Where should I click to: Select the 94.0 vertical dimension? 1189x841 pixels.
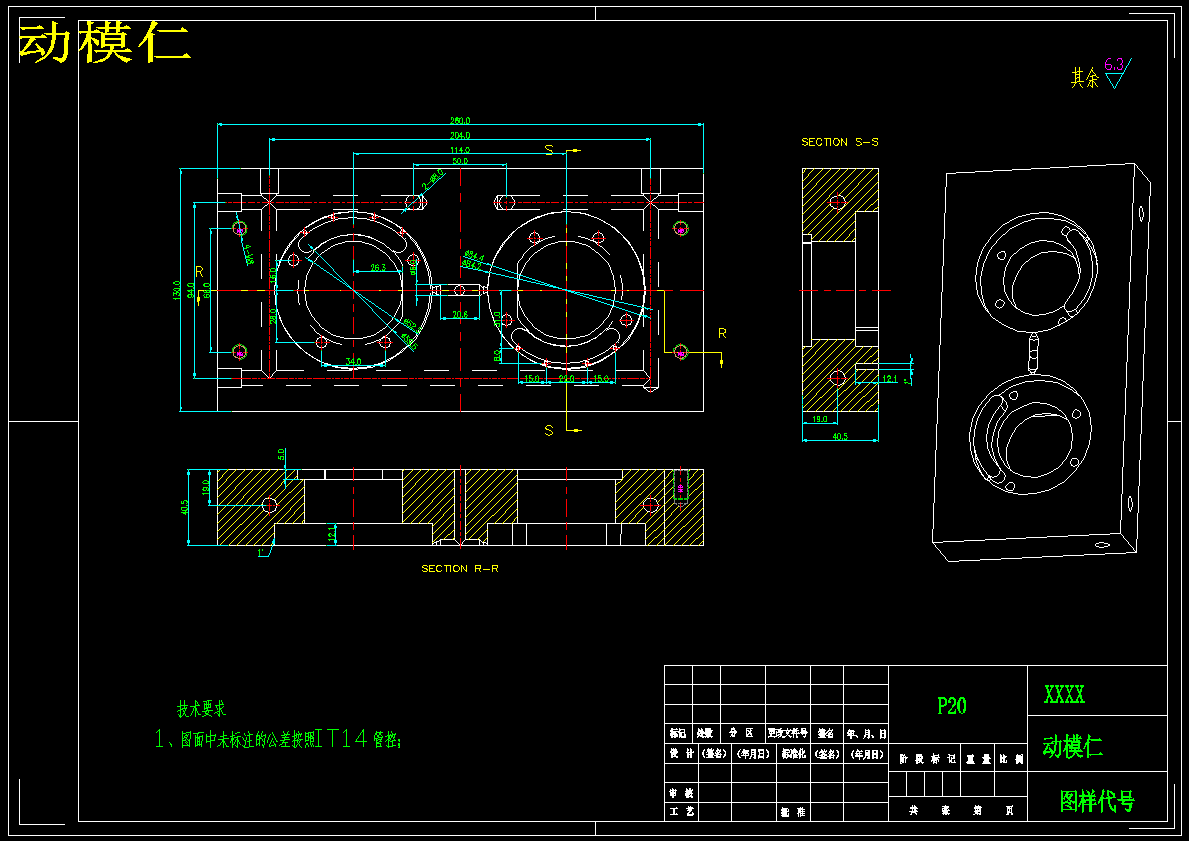(x=190, y=290)
